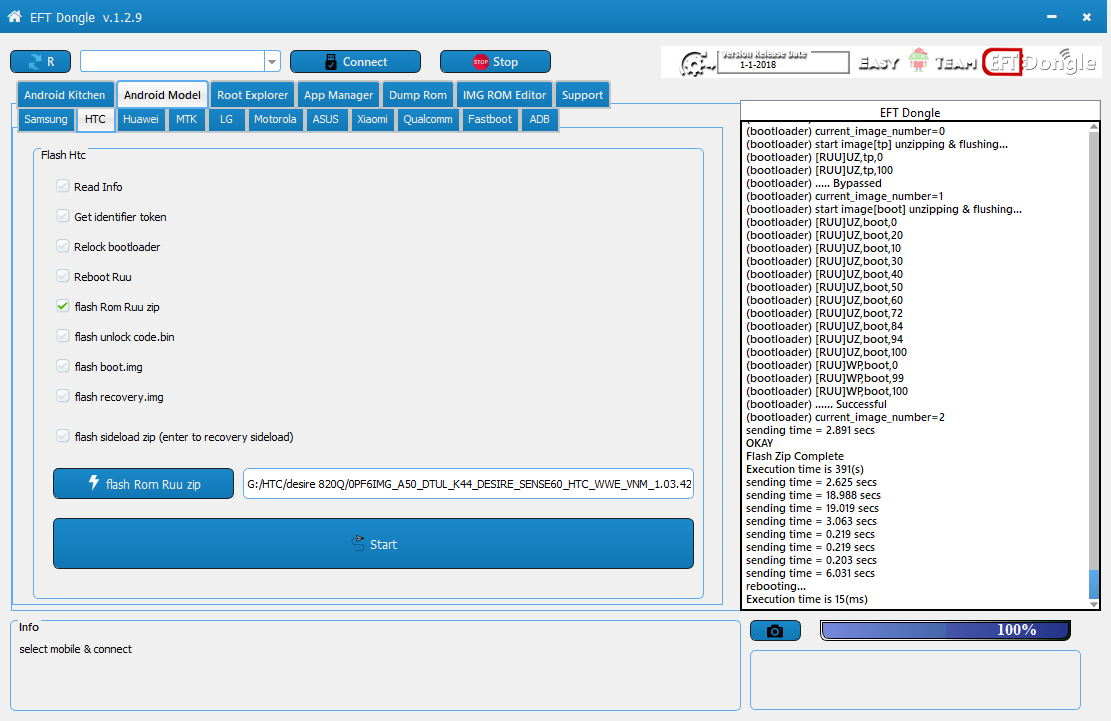Go to the Dump Rom tab

pos(418,95)
